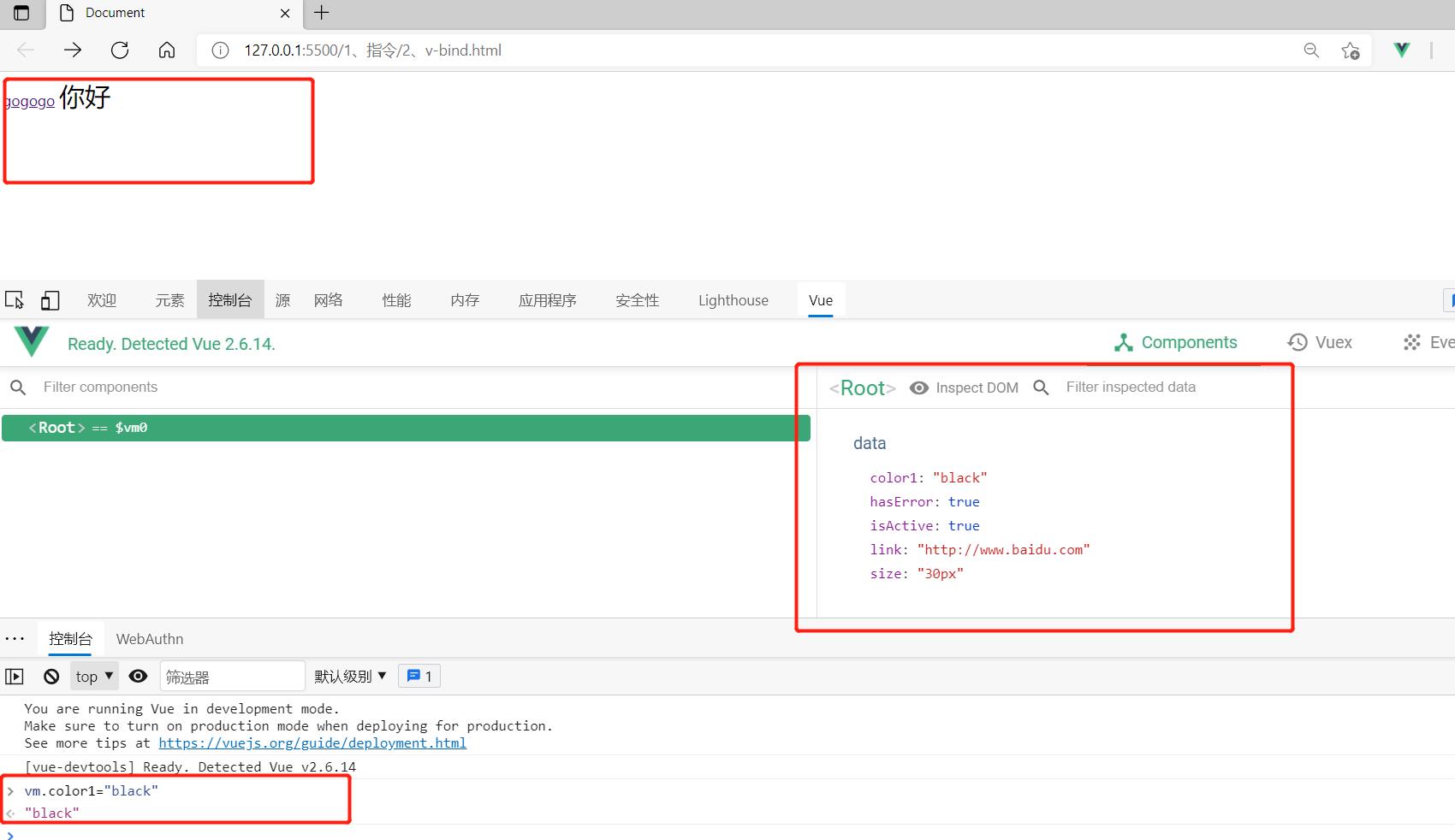
Task: Click the vm.color1="black" console entry
Action: [x=92, y=791]
